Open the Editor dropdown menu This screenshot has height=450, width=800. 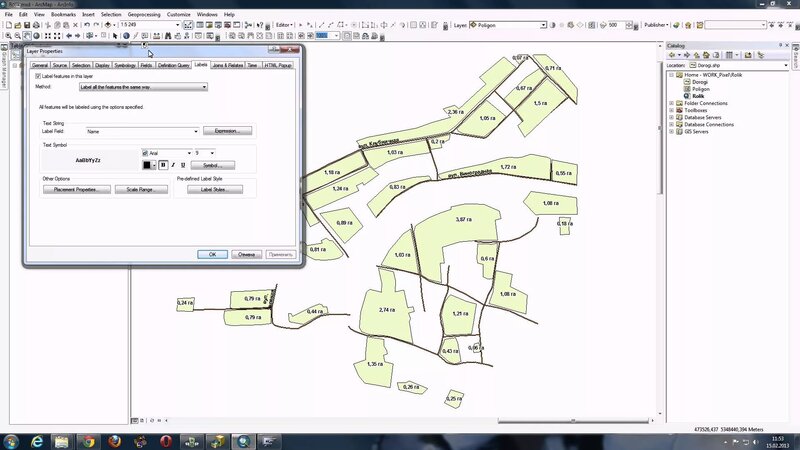284,25
